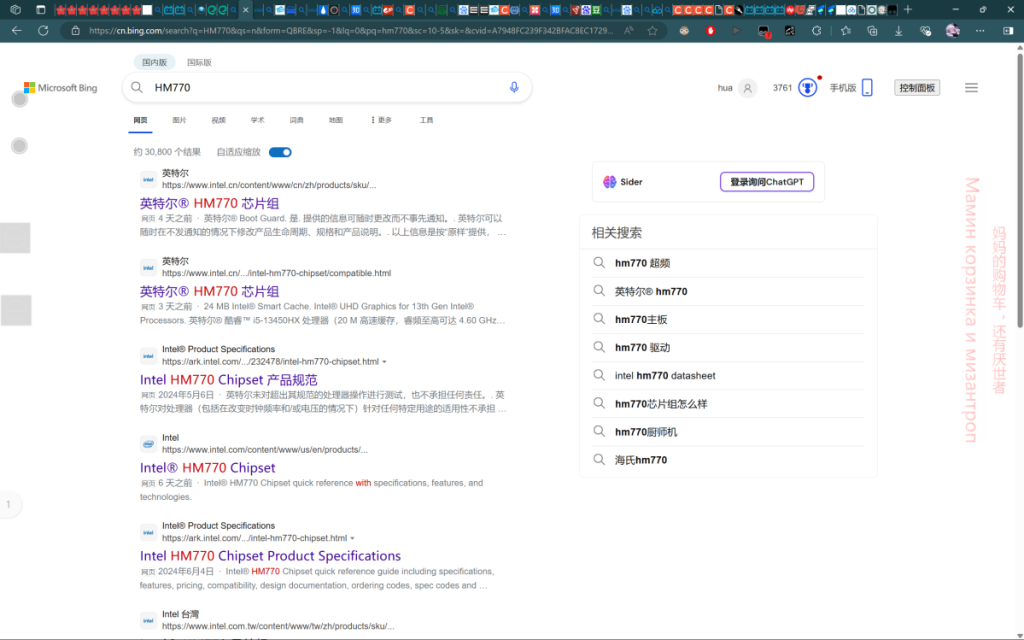The image size is (1024, 640).
Task: Open the Intel® HM770 Chipset result link
Action: click(x=208, y=468)
